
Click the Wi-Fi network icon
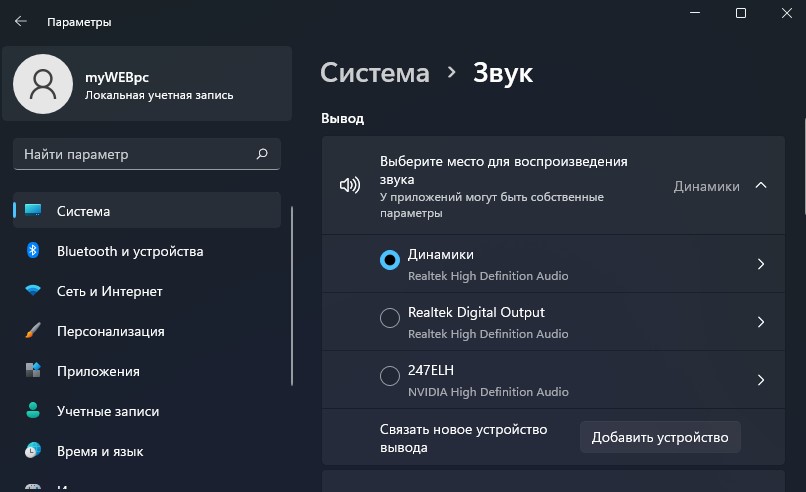33,290
